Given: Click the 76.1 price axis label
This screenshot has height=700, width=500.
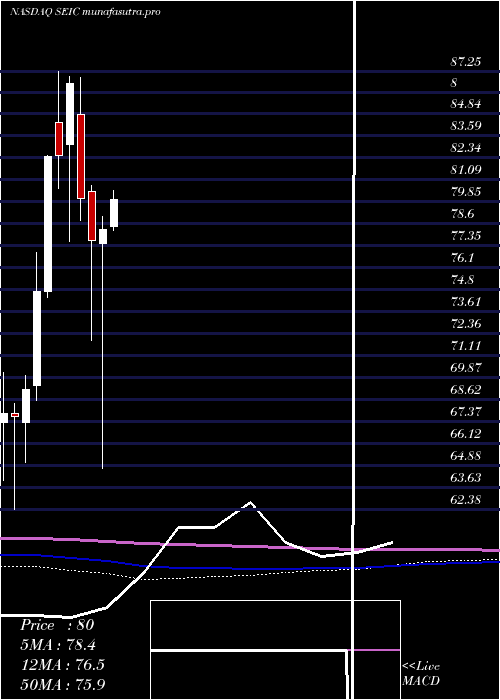Looking at the screenshot, I should click(462, 258).
